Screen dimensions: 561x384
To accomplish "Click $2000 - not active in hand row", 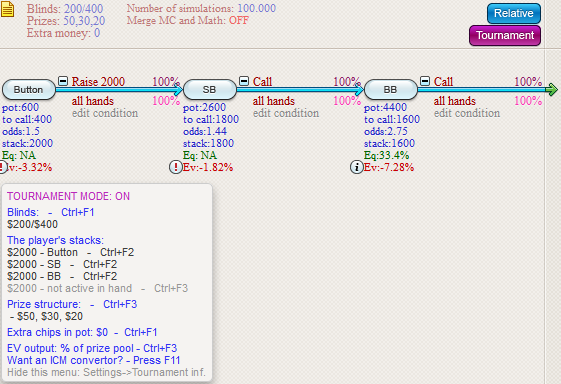I will [97, 288].
